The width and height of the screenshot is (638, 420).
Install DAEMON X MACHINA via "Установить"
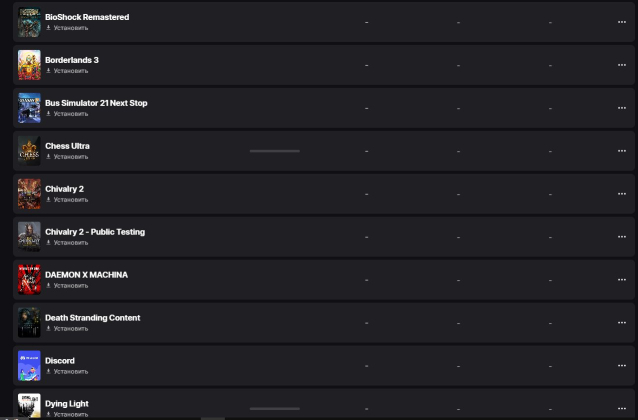(70, 286)
